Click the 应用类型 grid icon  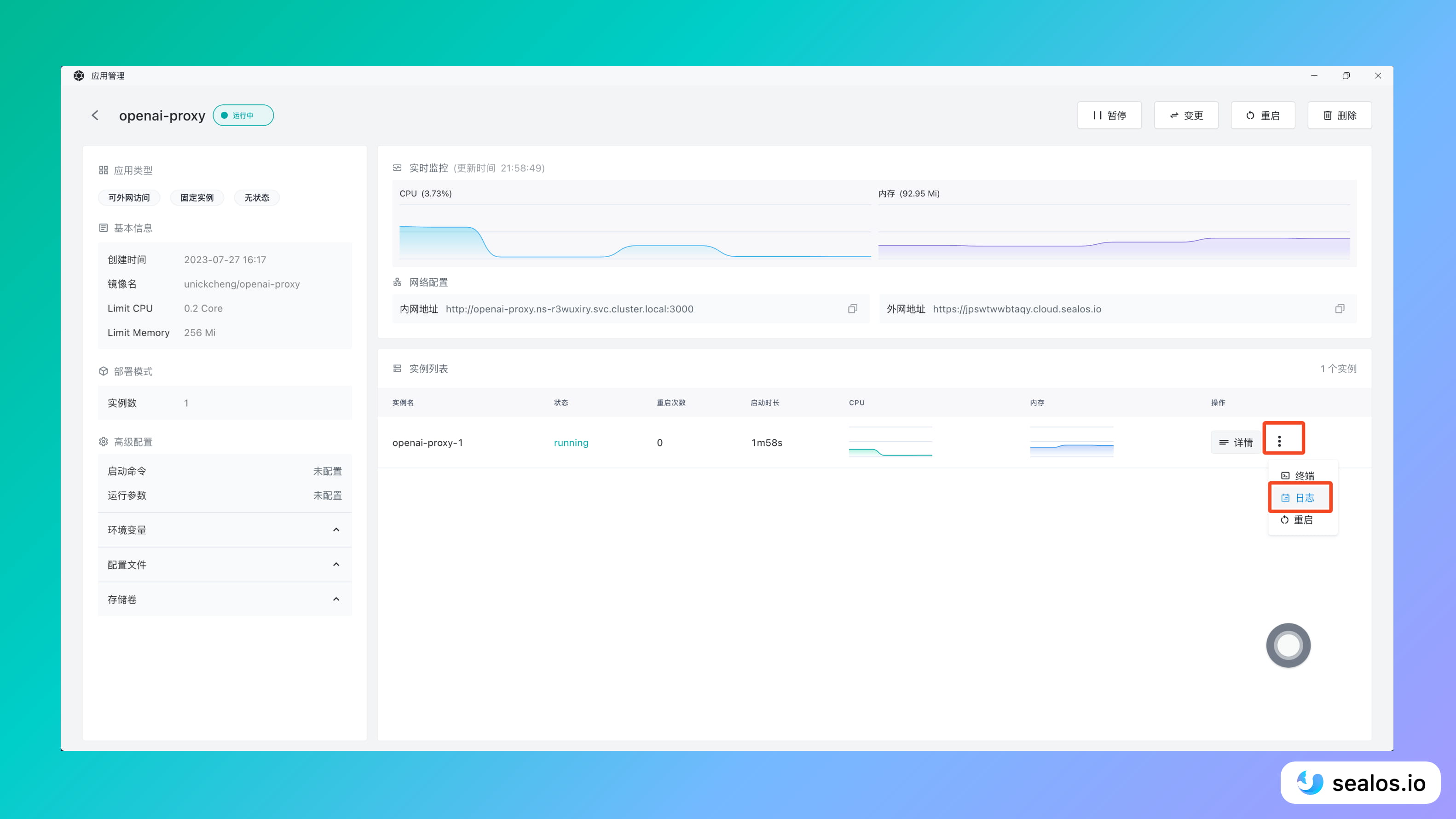[x=104, y=170]
